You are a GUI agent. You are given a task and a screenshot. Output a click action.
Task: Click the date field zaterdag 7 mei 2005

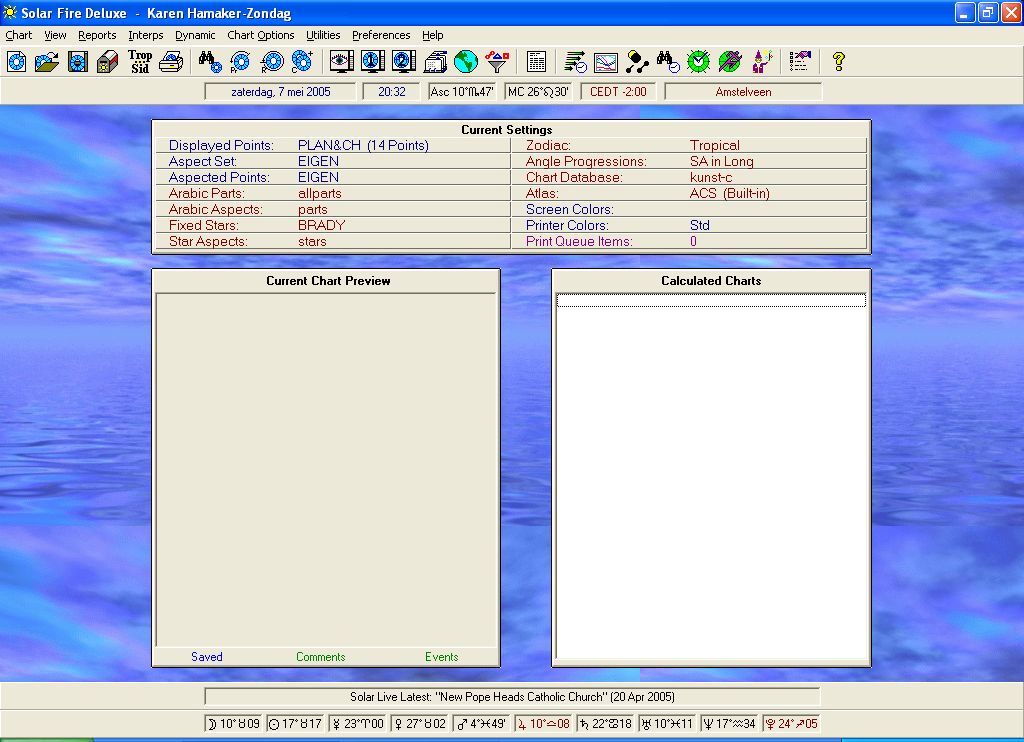pyautogui.click(x=280, y=92)
